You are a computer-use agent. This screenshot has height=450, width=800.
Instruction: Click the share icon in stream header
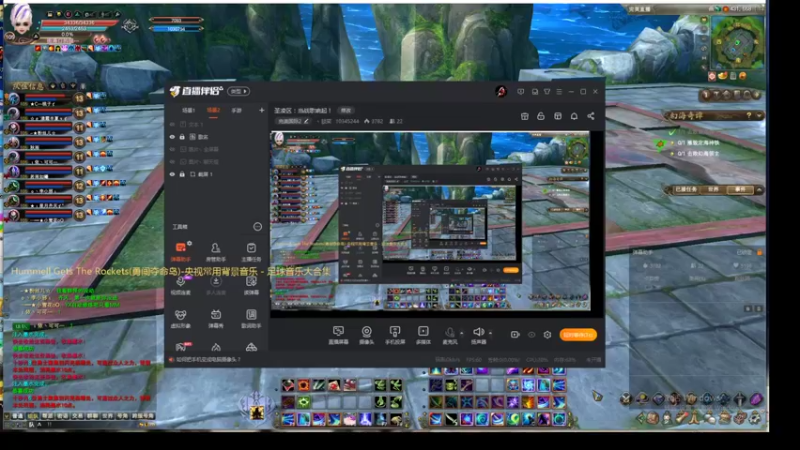[591, 116]
